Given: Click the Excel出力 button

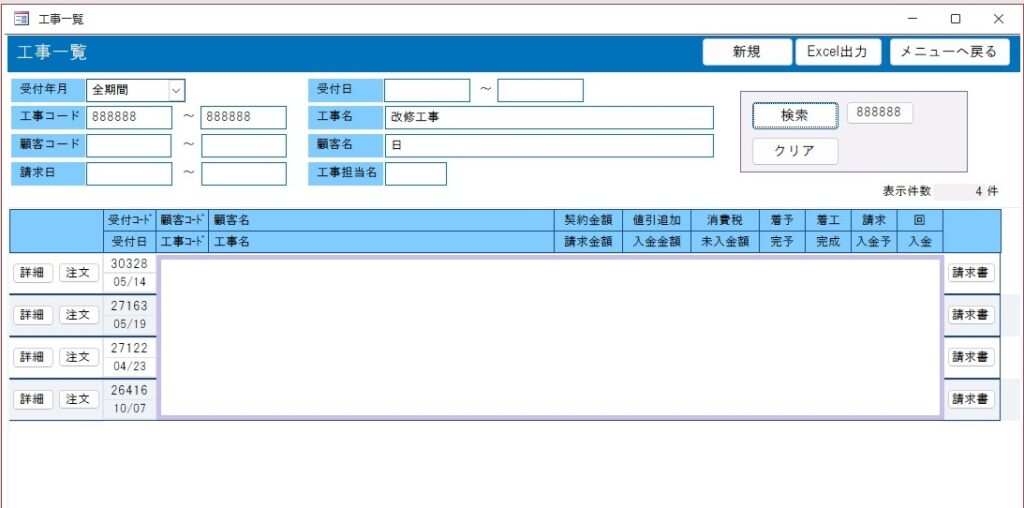Looking at the screenshot, I should 838,52.
